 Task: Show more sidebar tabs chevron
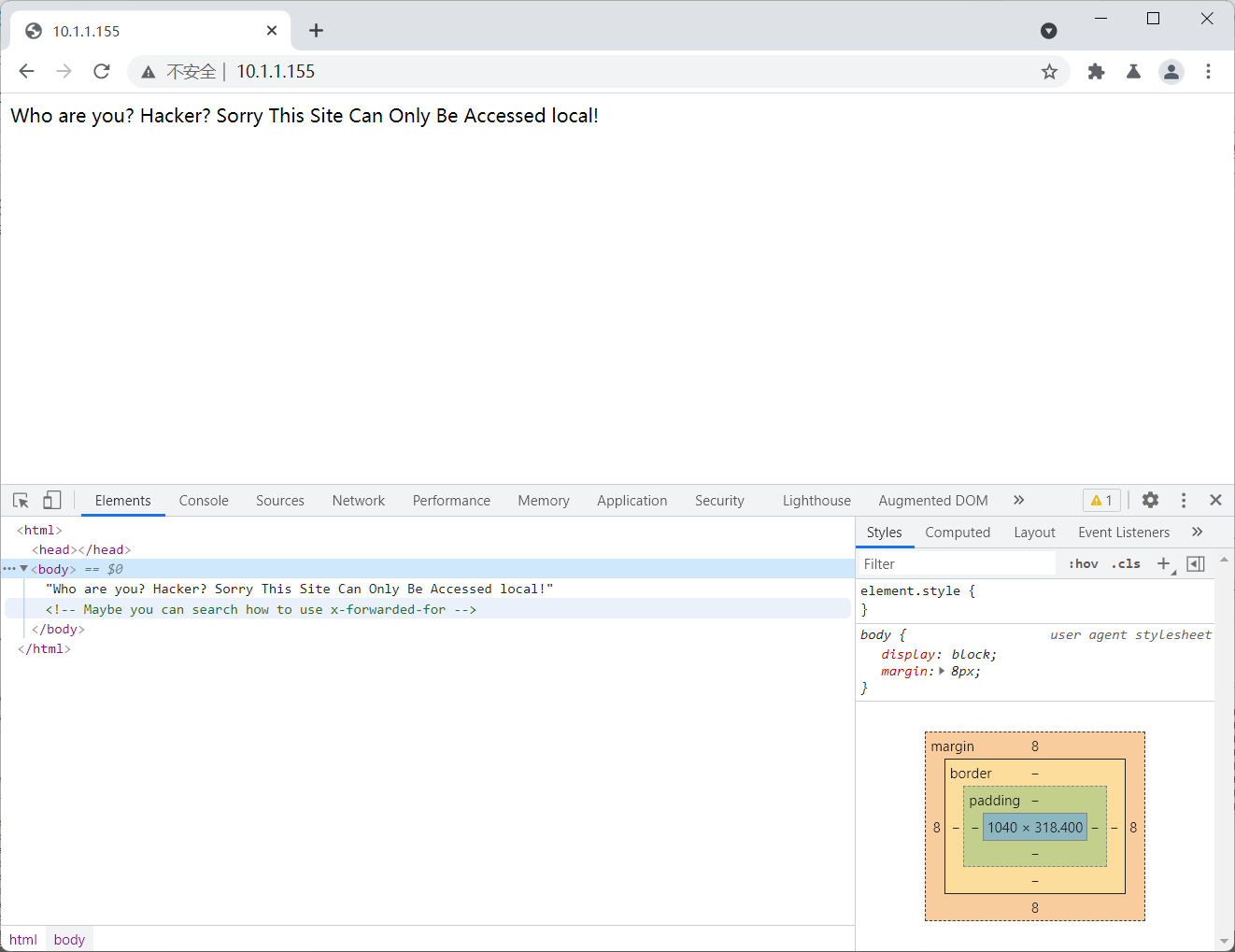coord(1198,532)
